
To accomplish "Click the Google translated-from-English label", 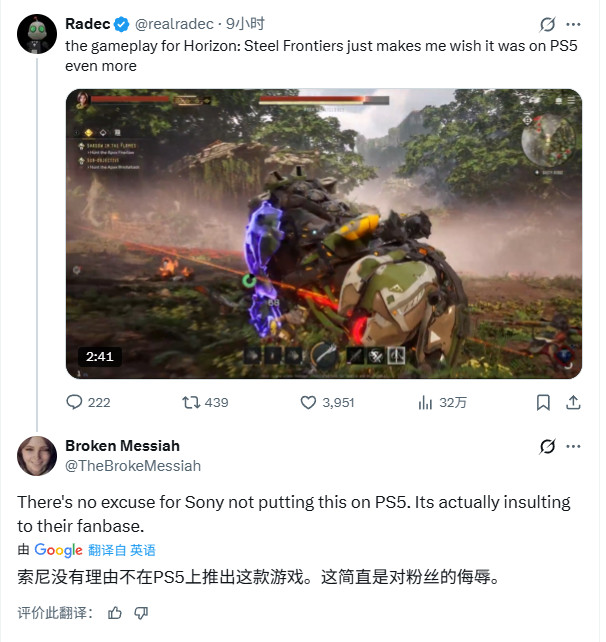I will [x=94, y=550].
